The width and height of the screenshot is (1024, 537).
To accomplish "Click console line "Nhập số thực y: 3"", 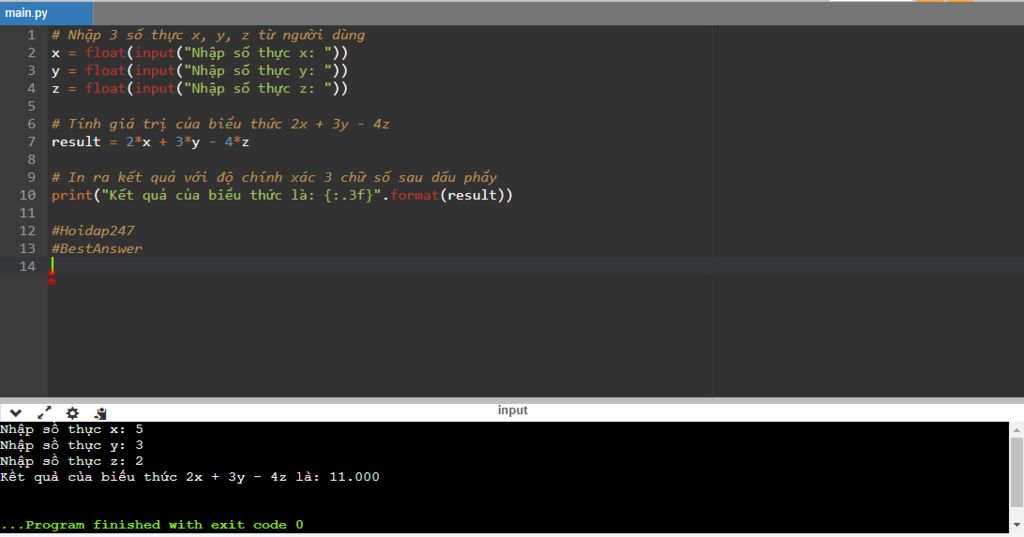I will coord(72,446).
